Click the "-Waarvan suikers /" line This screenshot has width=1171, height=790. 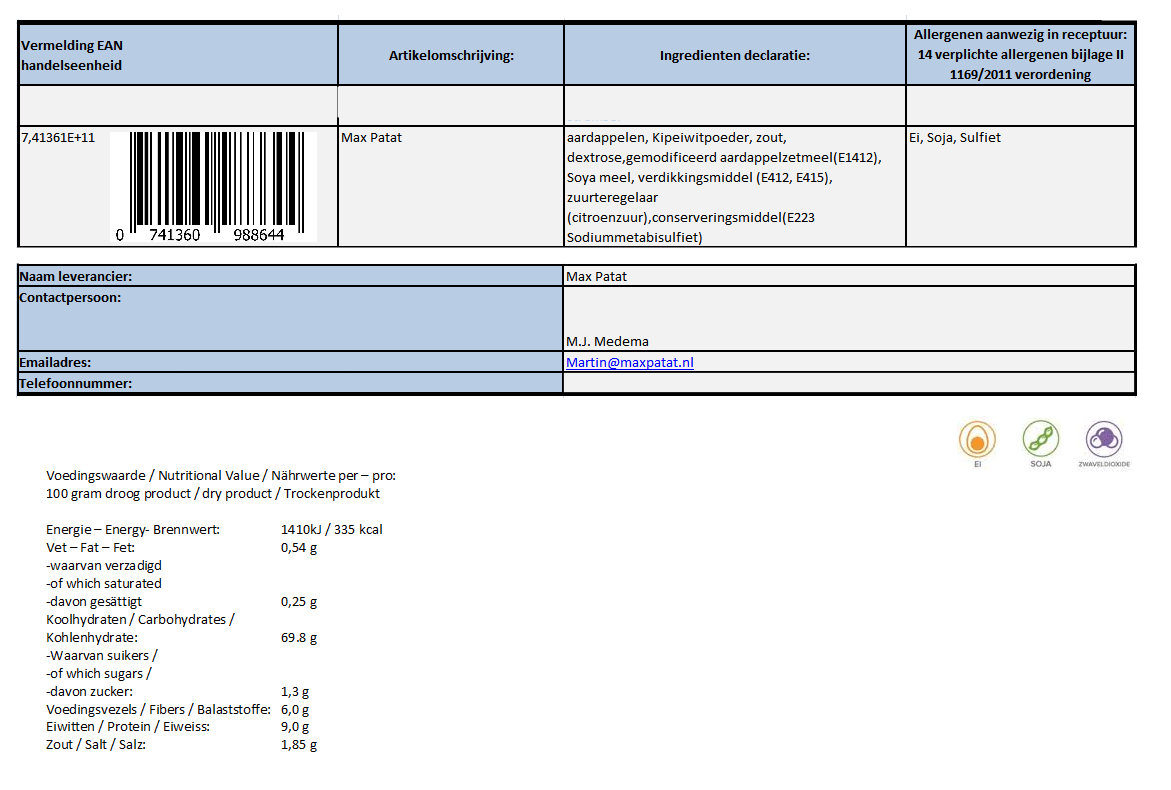(x=102, y=655)
